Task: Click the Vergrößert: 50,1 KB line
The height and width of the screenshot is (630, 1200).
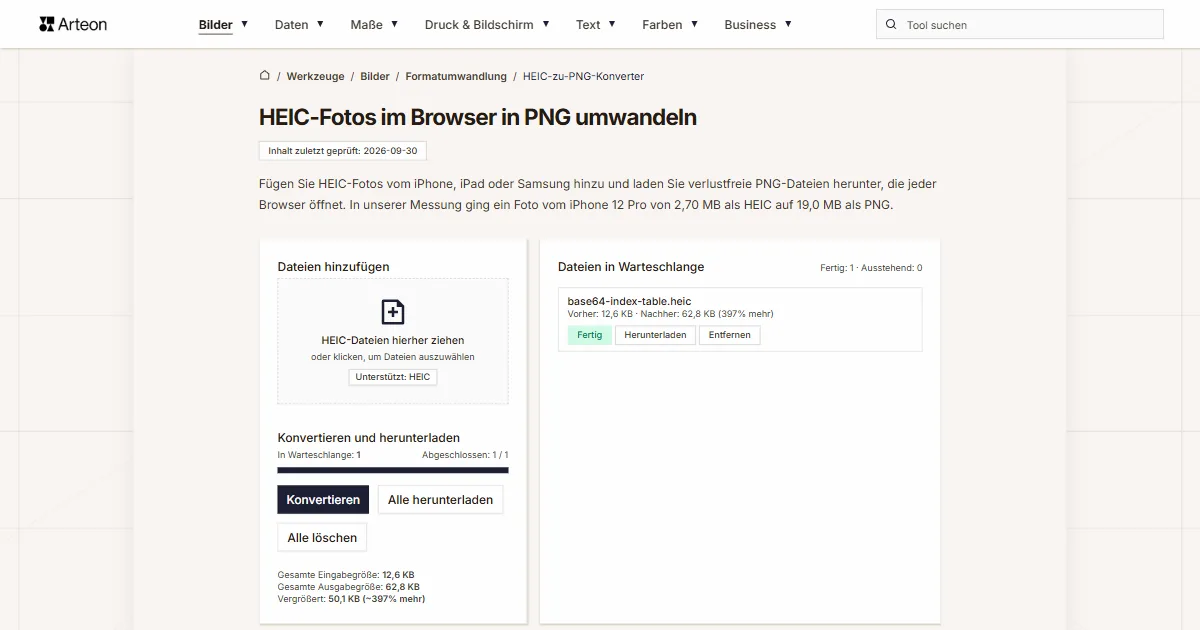Action: (351, 599)
